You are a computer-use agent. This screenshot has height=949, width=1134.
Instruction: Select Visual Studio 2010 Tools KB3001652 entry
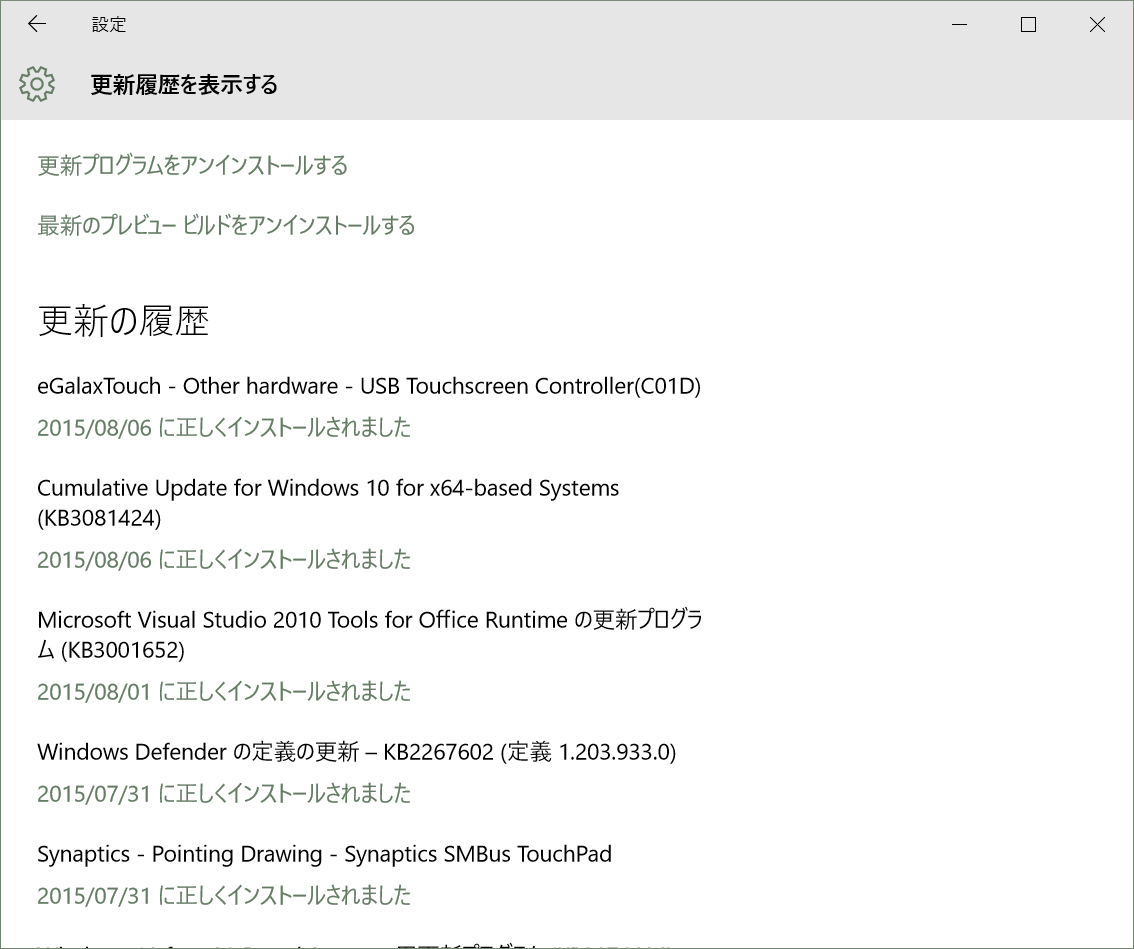[370, 634]
